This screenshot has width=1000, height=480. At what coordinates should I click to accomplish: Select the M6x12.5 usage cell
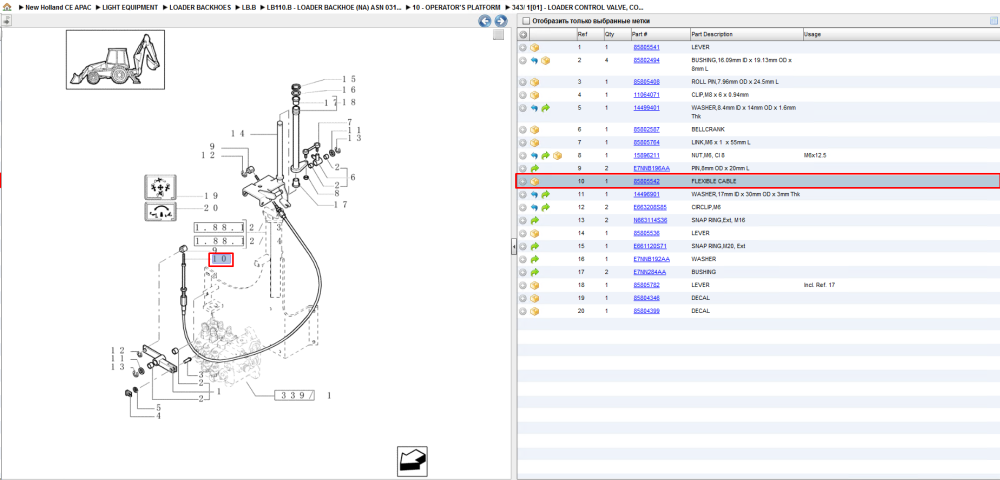click(814, 156)
